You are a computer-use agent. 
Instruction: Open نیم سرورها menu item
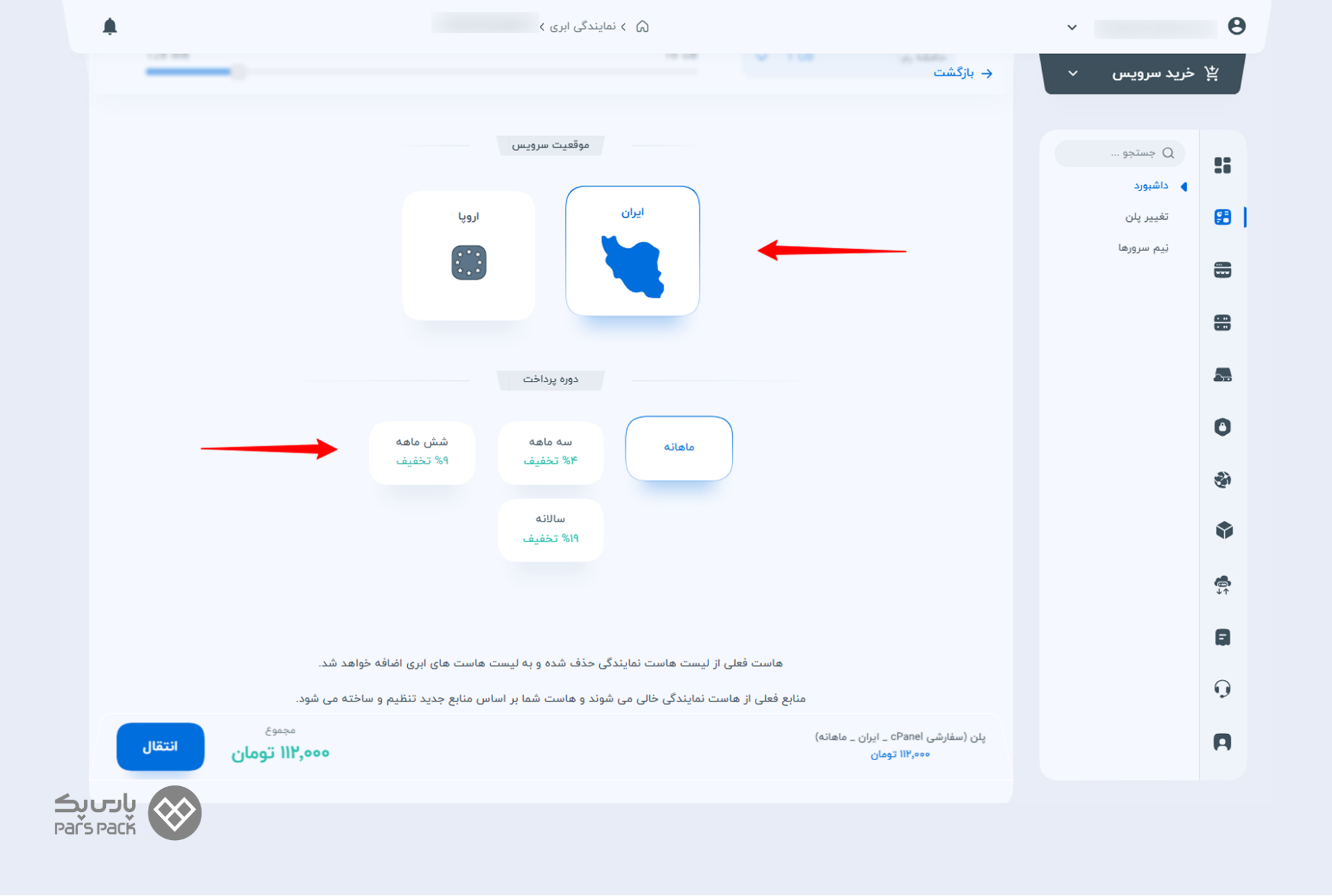tap(1143, 248)
